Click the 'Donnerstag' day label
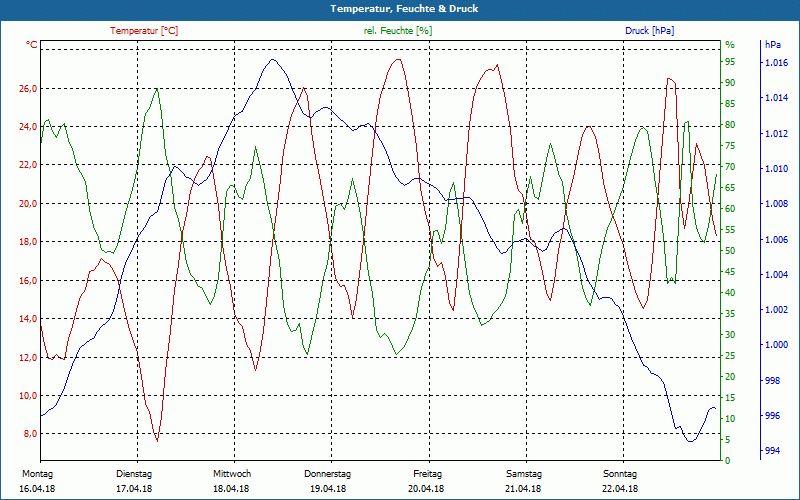The width and height of the screenshot is (800, 500). click(x=328, y=474)
